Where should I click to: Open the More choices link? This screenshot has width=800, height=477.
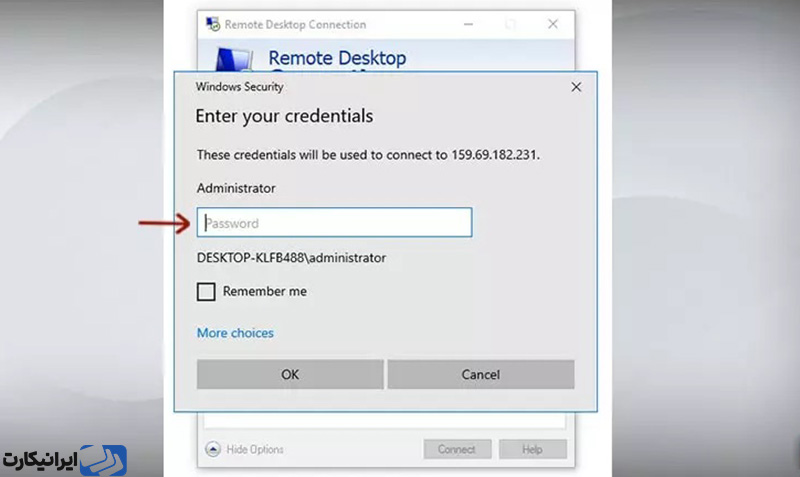click(235, 333)
